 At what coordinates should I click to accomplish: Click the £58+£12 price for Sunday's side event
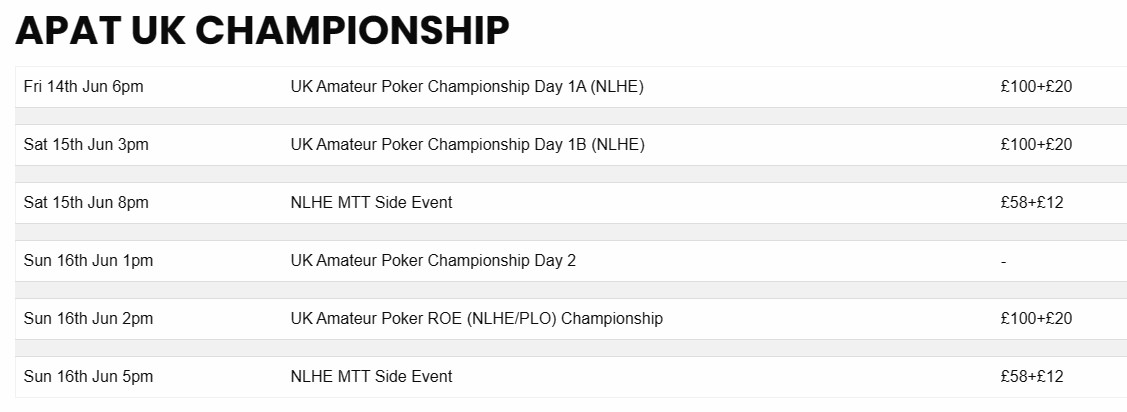click(1031, 377)
